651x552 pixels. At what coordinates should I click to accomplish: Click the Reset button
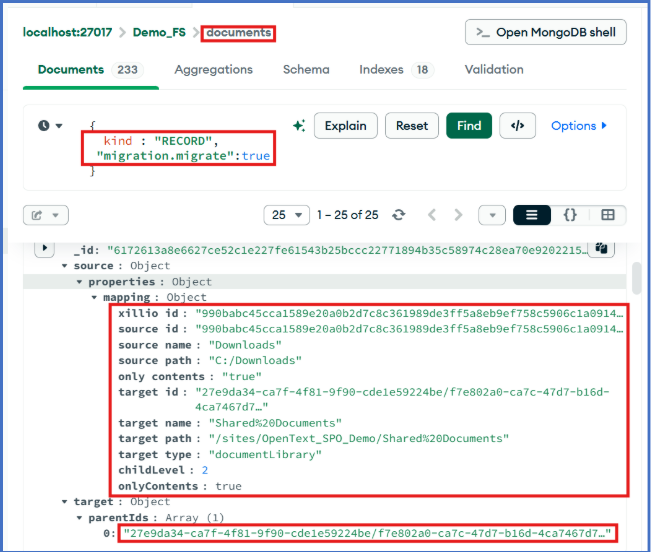tap(411, 125)
